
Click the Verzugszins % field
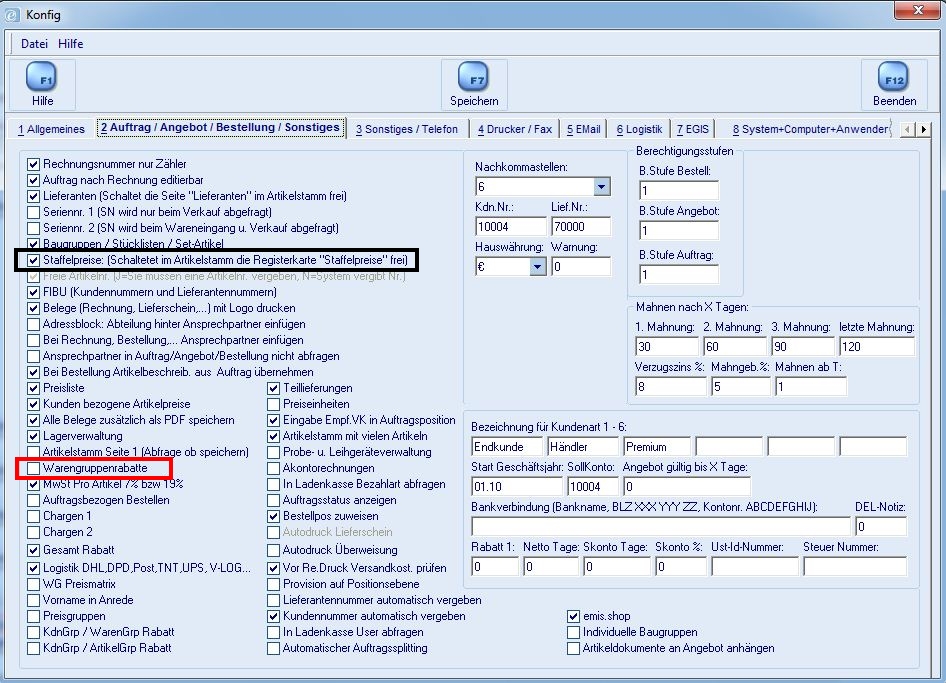(x=670, y=386)
